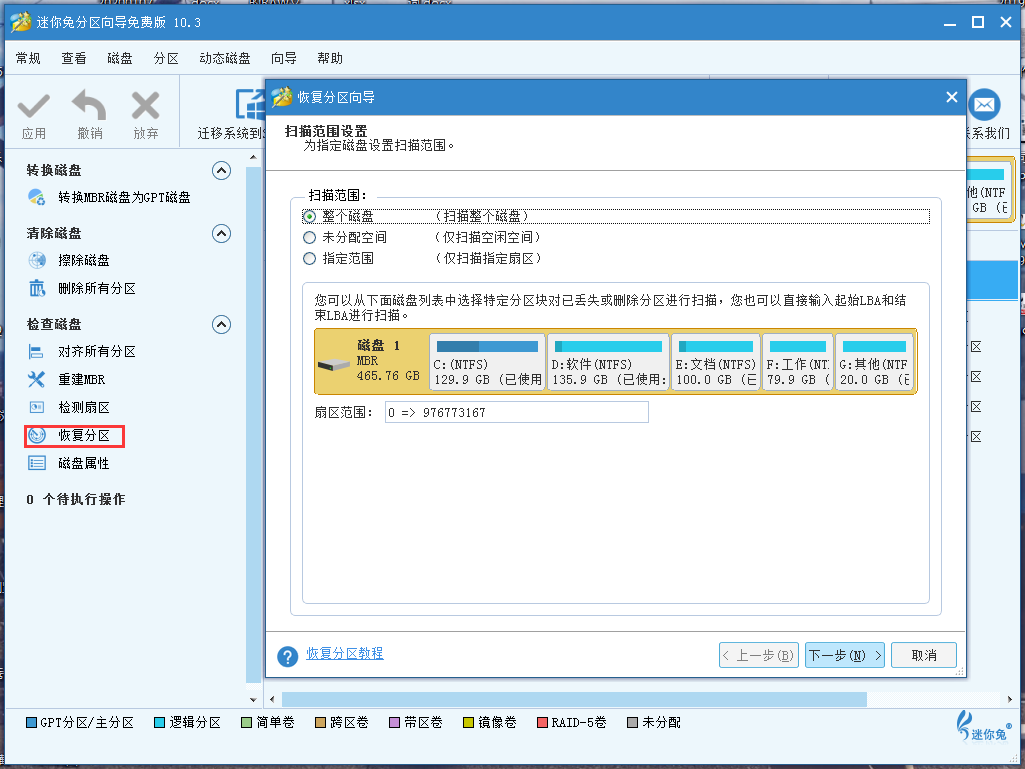The height and width of the screenshot is (769, 1025).
Task: Click the 简单卷 legend swatch
Action: (246, 723)
